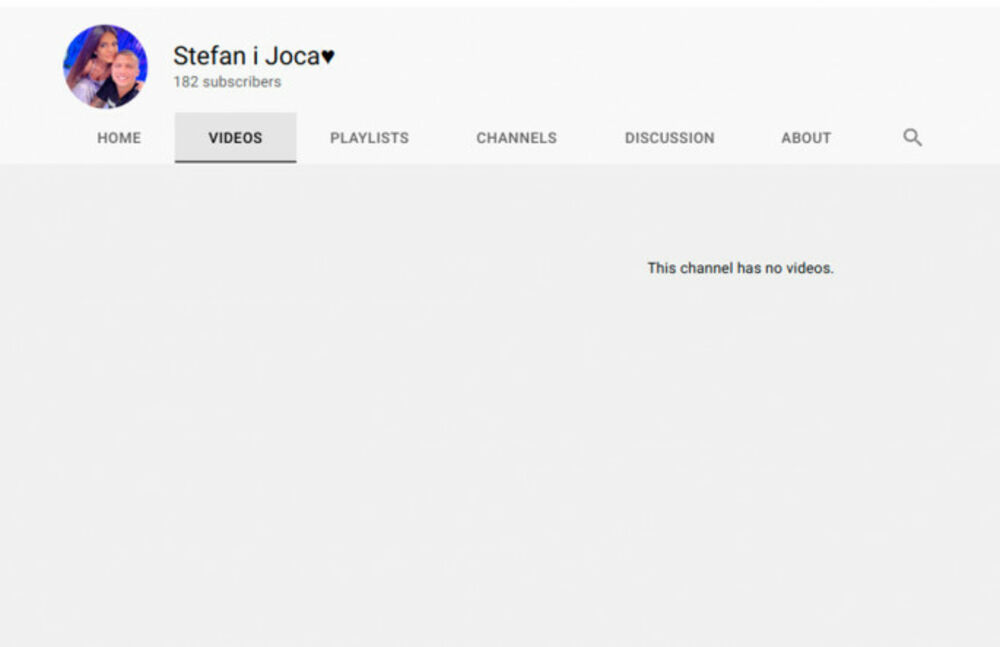Click the 182 subscribers count

227,82
